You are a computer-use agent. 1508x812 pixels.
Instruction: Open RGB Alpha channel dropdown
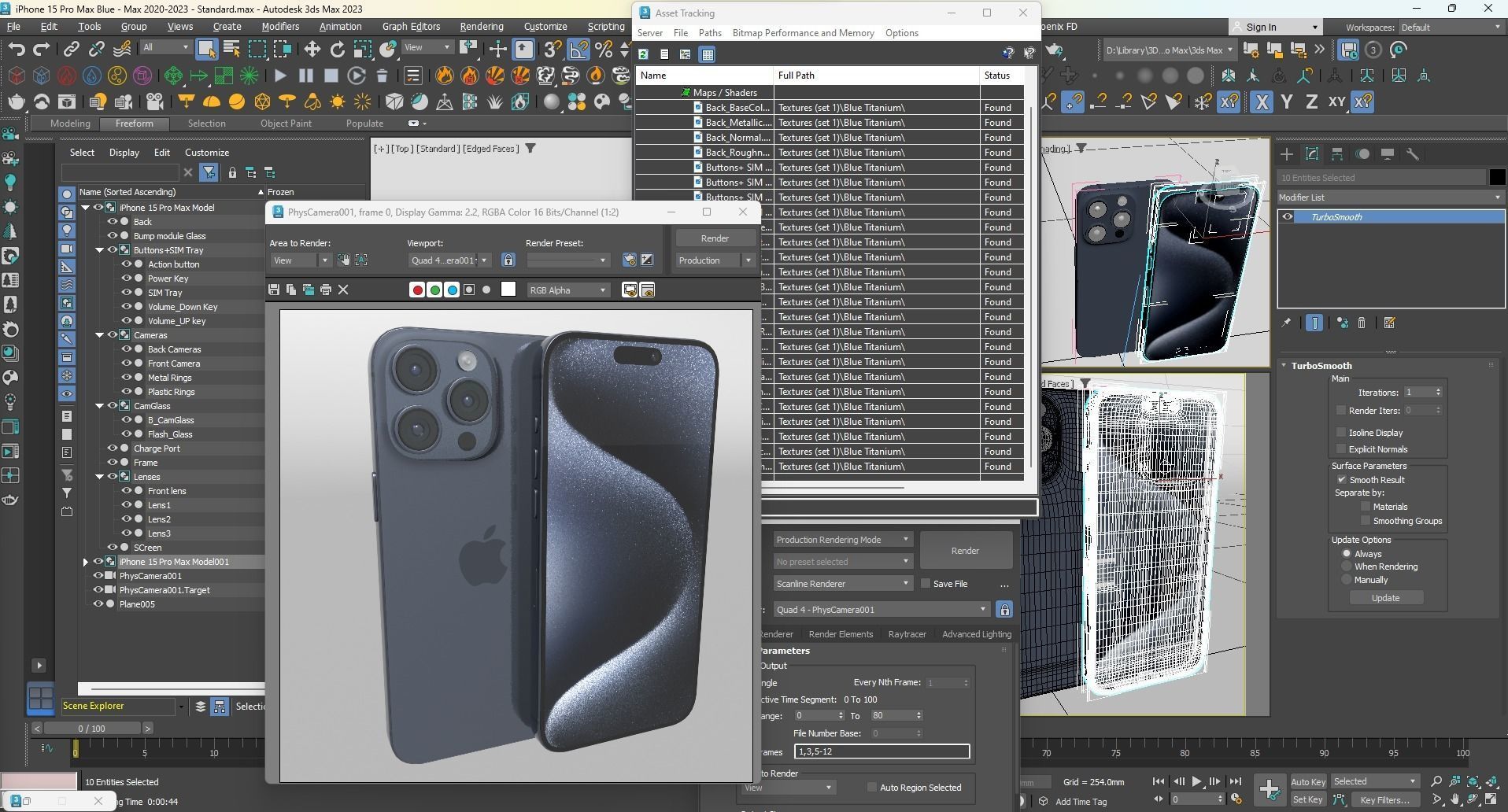pos(568,290)
